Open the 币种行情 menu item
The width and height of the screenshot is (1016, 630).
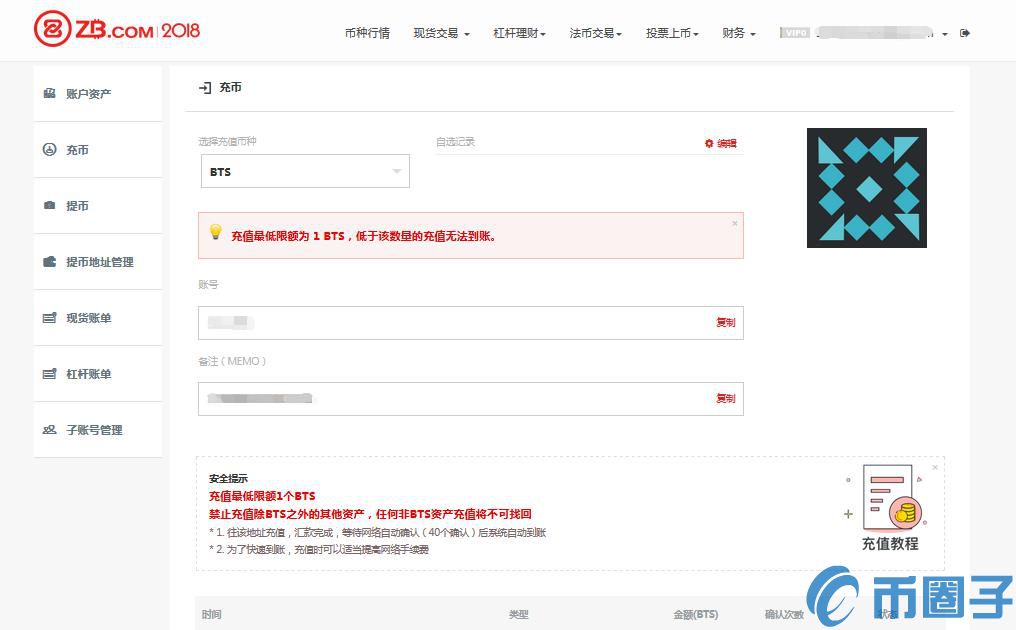[x=367, y=33]
